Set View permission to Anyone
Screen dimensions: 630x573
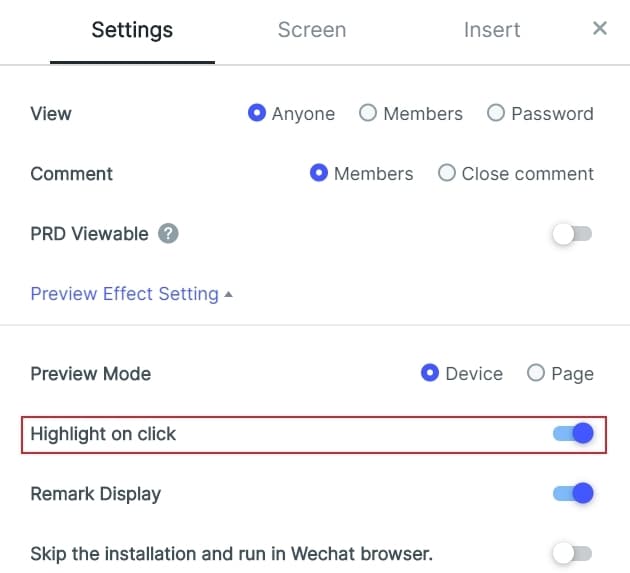(257, 114)
